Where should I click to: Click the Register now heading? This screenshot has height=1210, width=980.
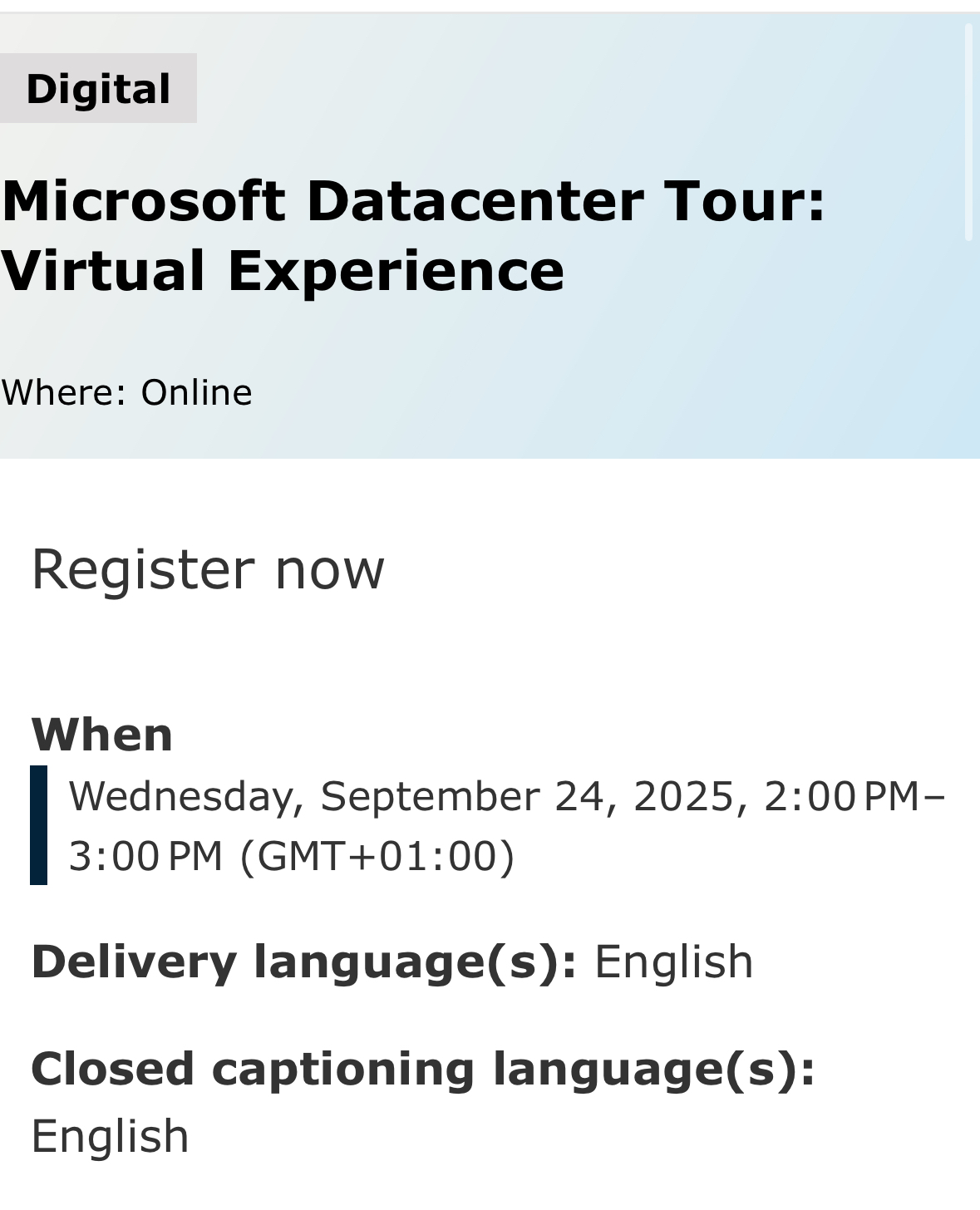208,570
